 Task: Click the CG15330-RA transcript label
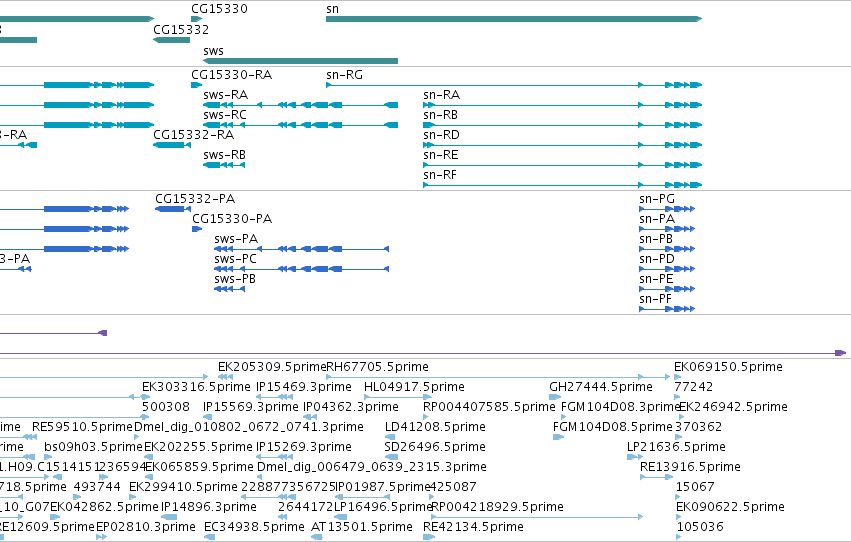[231, 75]
